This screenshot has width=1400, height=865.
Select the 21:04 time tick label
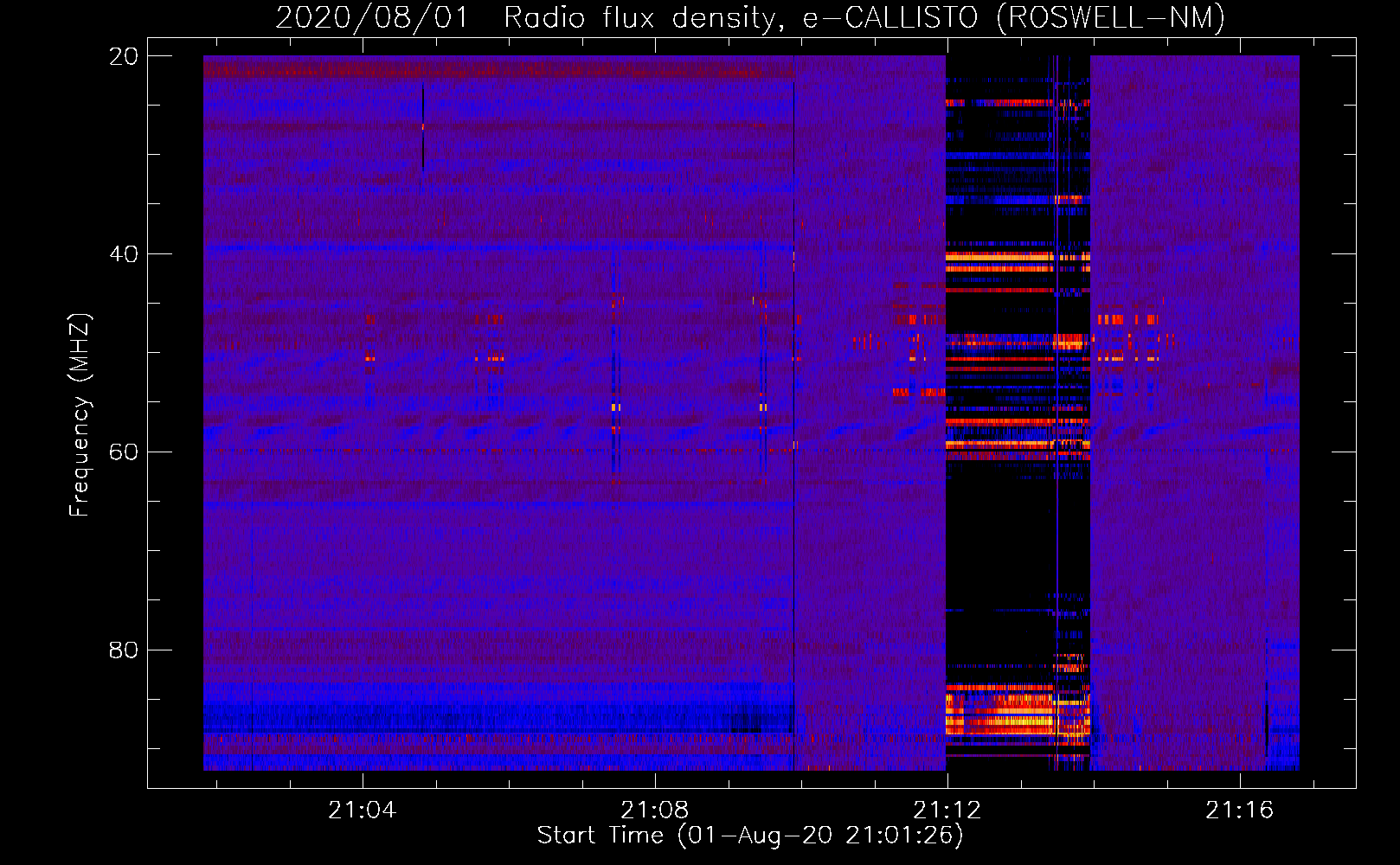click(x=363, y=810)
